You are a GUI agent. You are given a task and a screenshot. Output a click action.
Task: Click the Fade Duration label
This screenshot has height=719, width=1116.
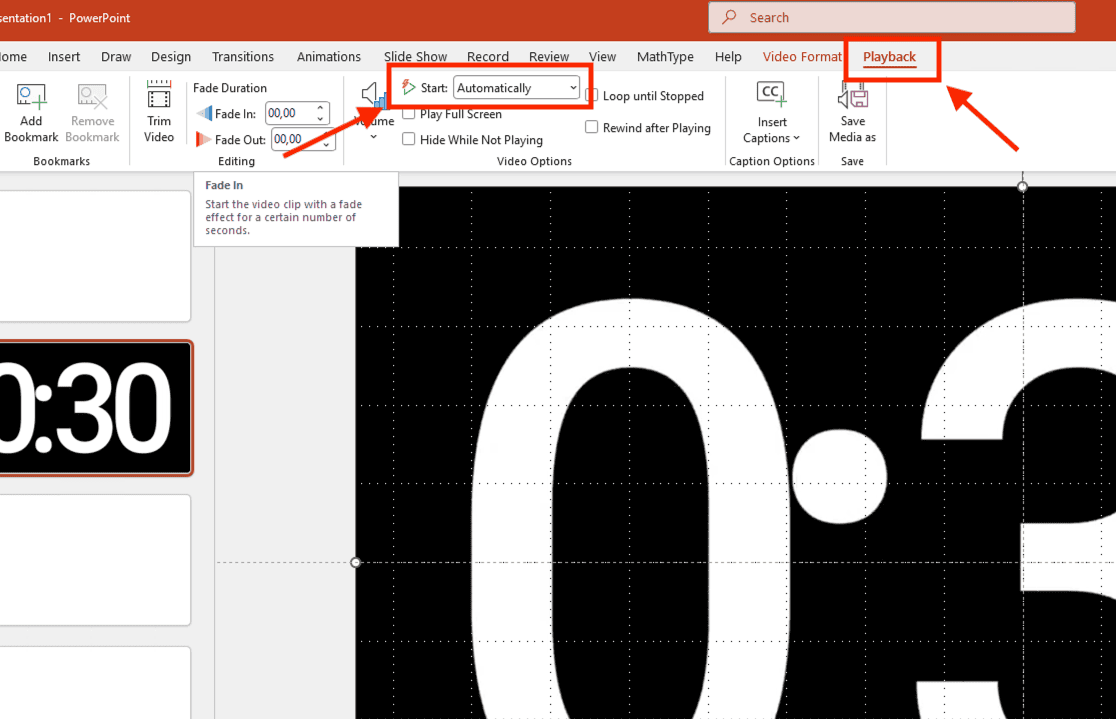pos(230,88)
